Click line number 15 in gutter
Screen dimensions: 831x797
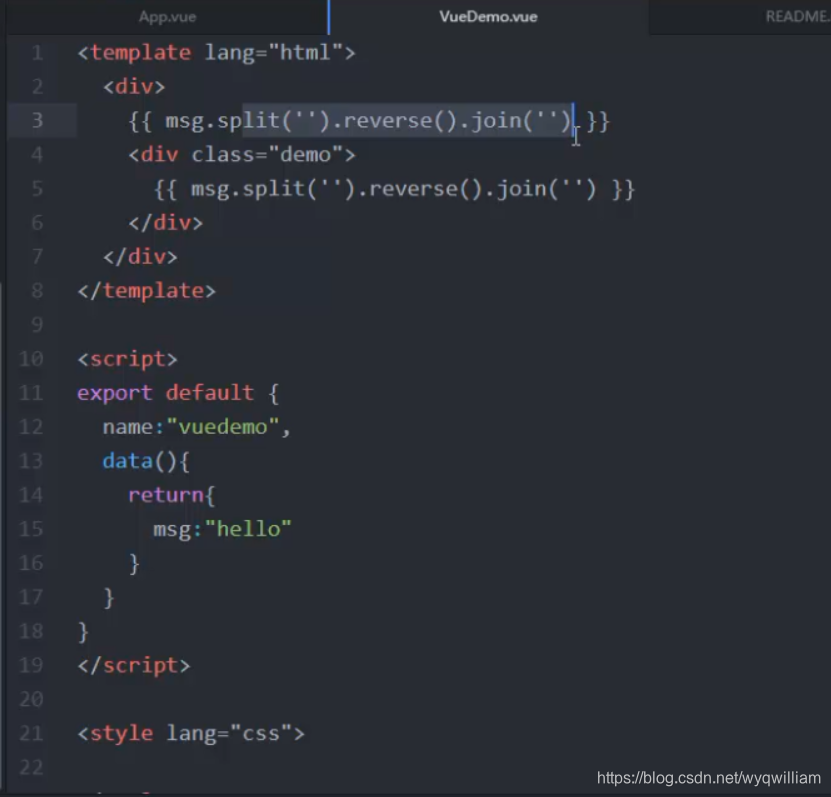coord(31,529)
